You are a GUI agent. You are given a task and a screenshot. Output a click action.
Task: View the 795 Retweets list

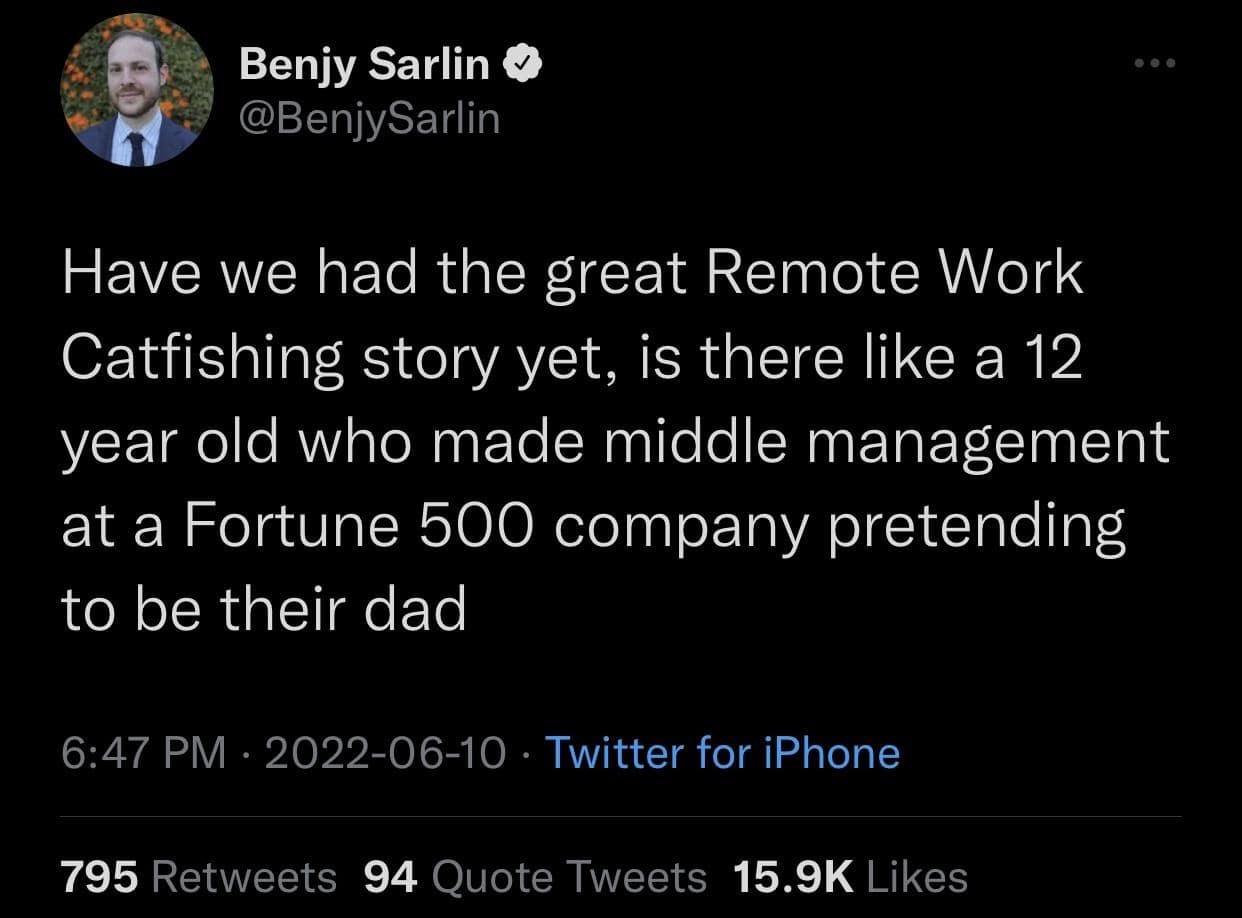pyautogui.click(x=199, y=877)
